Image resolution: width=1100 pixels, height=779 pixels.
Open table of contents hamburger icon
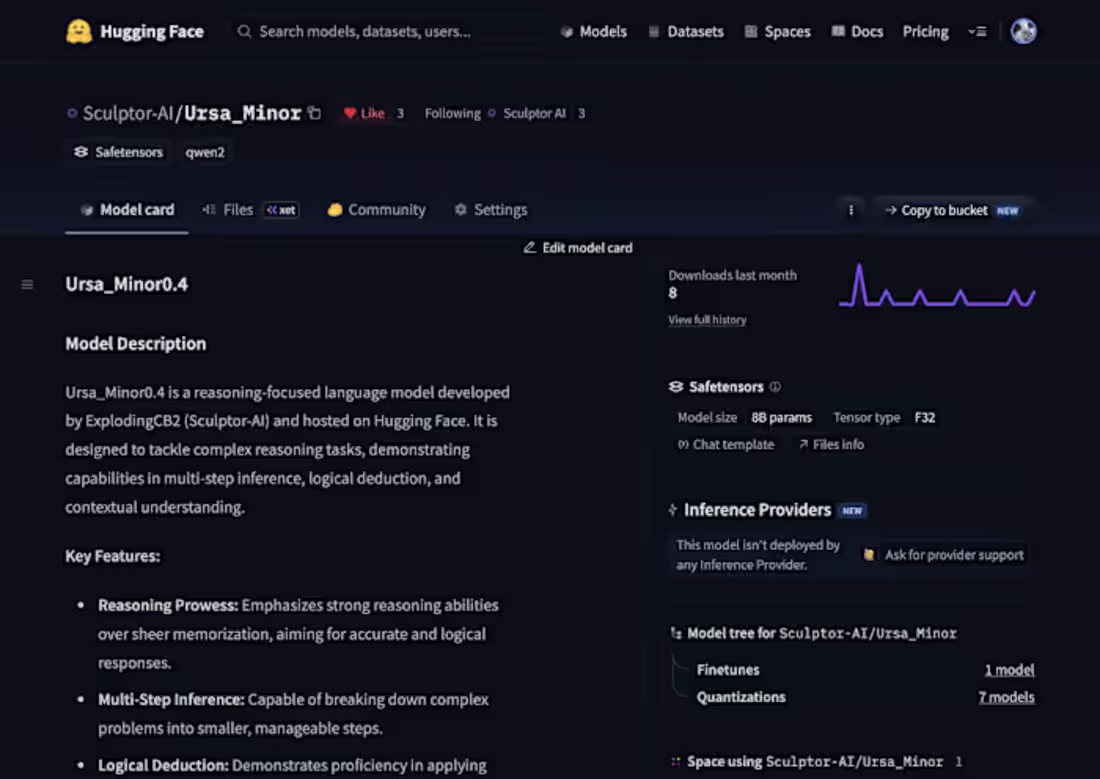(27, 284)
